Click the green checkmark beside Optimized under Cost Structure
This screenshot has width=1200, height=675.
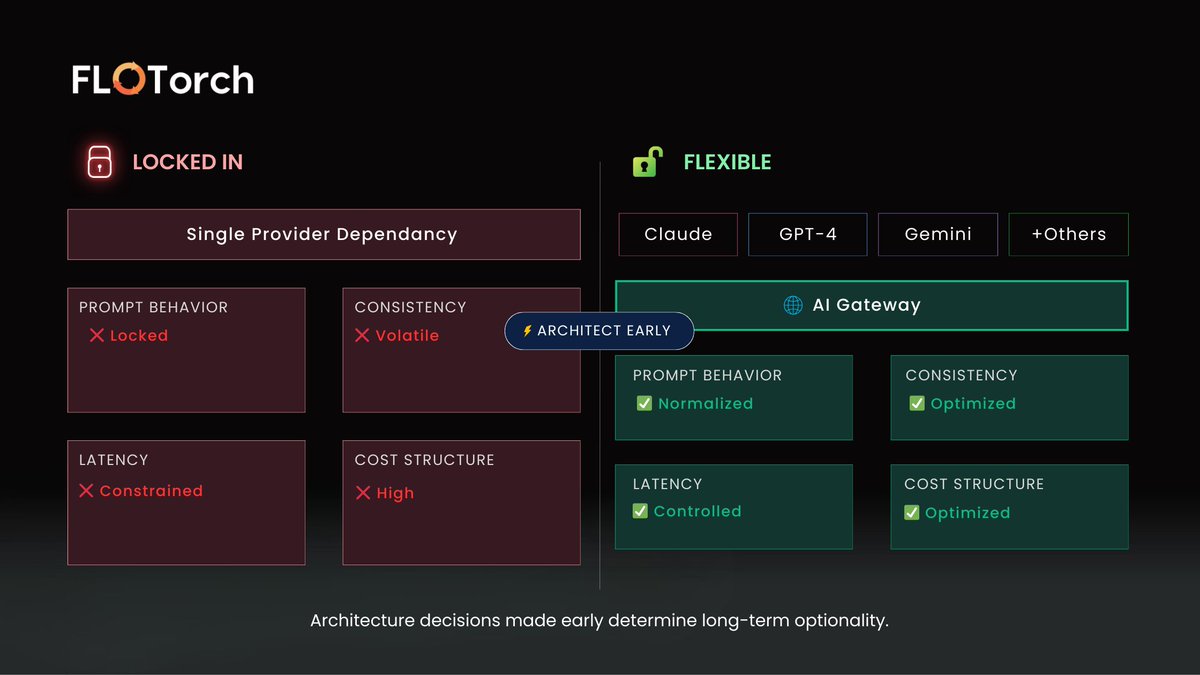912,513
